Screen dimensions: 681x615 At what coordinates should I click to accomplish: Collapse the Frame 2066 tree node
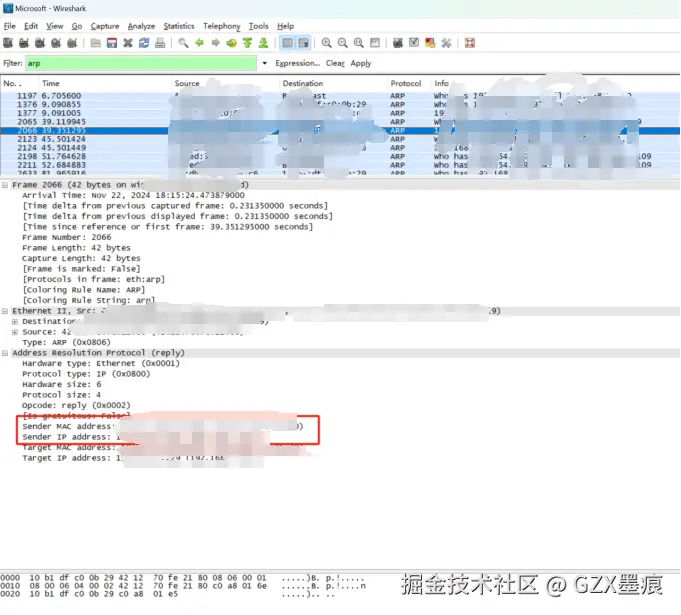(x=5, y=185)
